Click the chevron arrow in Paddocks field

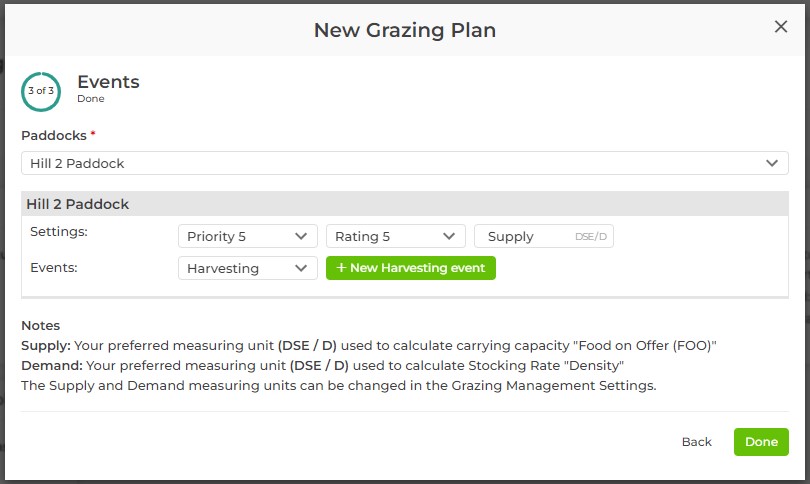[x=772, y=163]
